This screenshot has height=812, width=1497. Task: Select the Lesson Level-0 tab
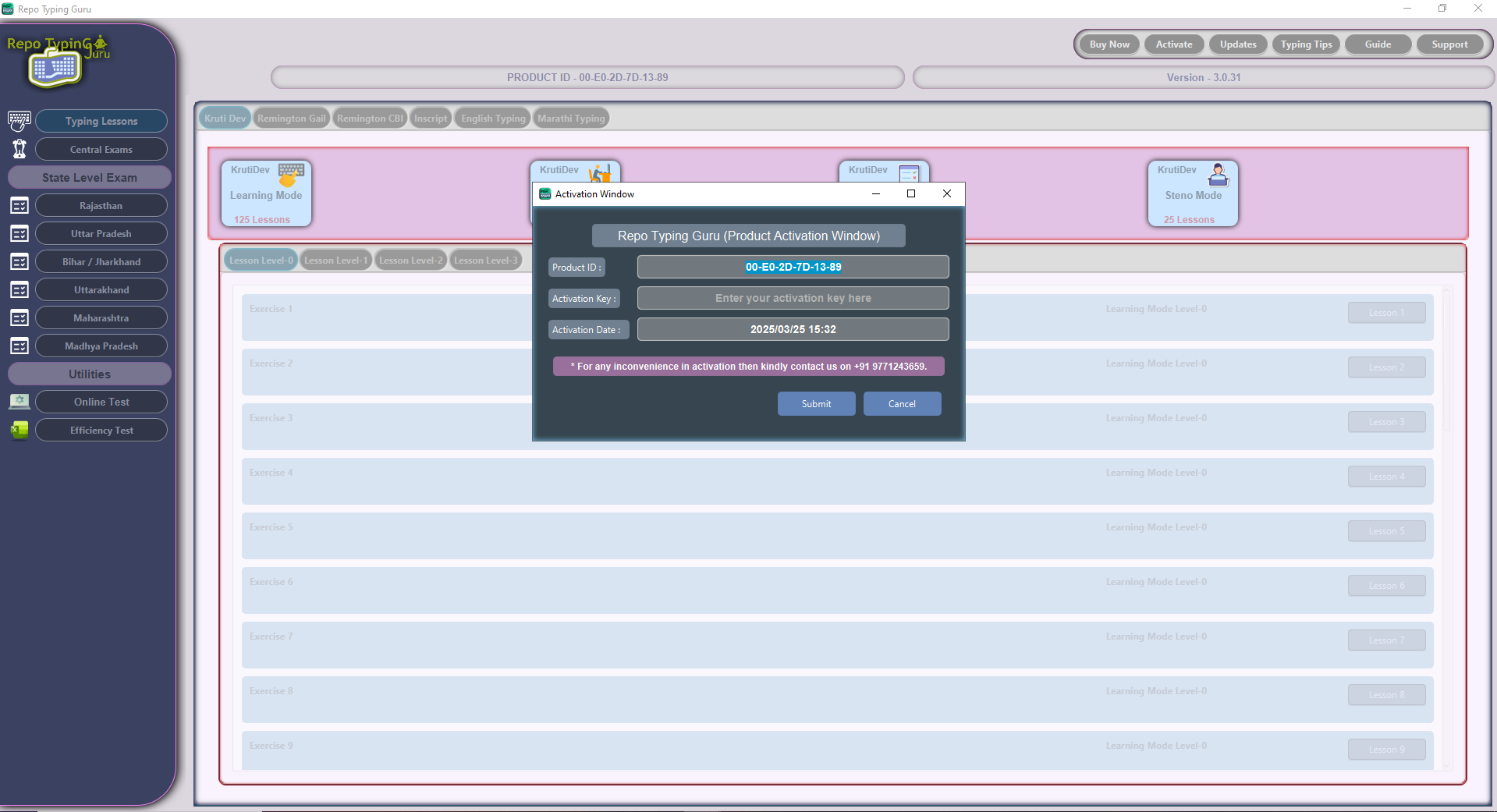pyautogui.click(x=261, y=261)
